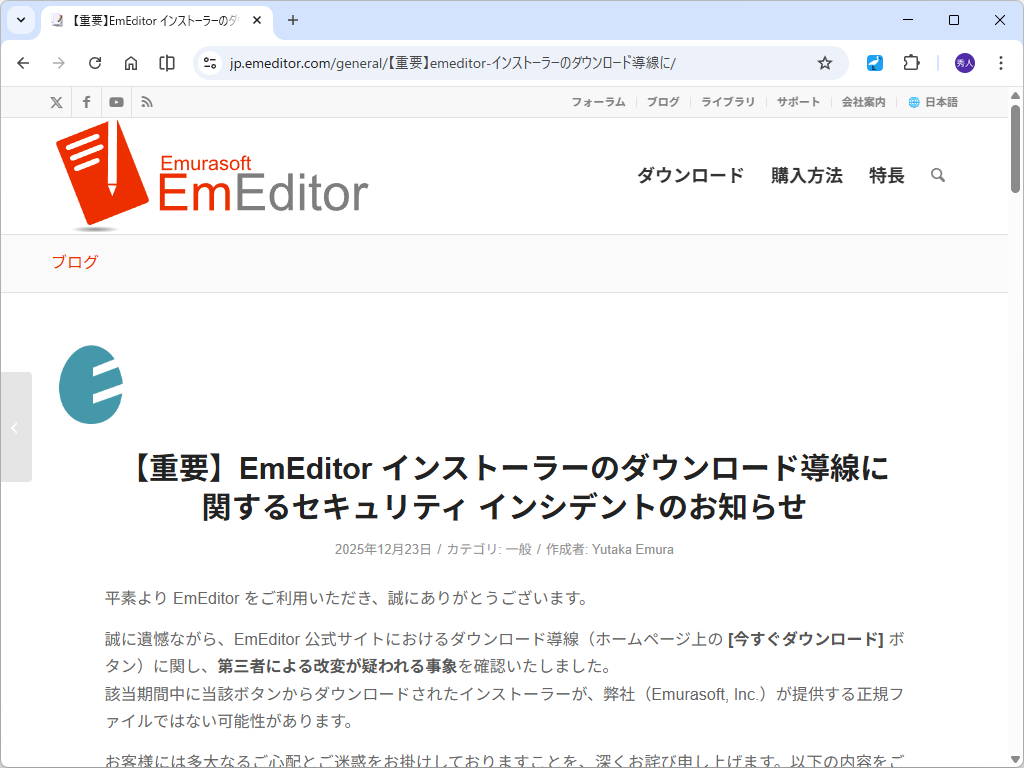Image resolution: width=1024 pixels, height=768 pixels.
Task: Open a new tab with plus button
Action: pos(293,20)
